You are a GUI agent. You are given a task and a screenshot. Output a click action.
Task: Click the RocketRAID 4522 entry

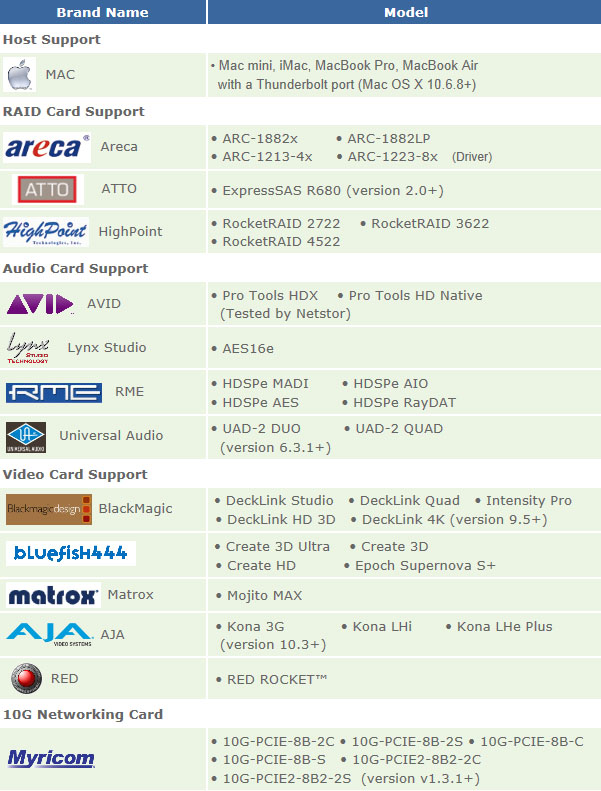click(x=281, y=242)
